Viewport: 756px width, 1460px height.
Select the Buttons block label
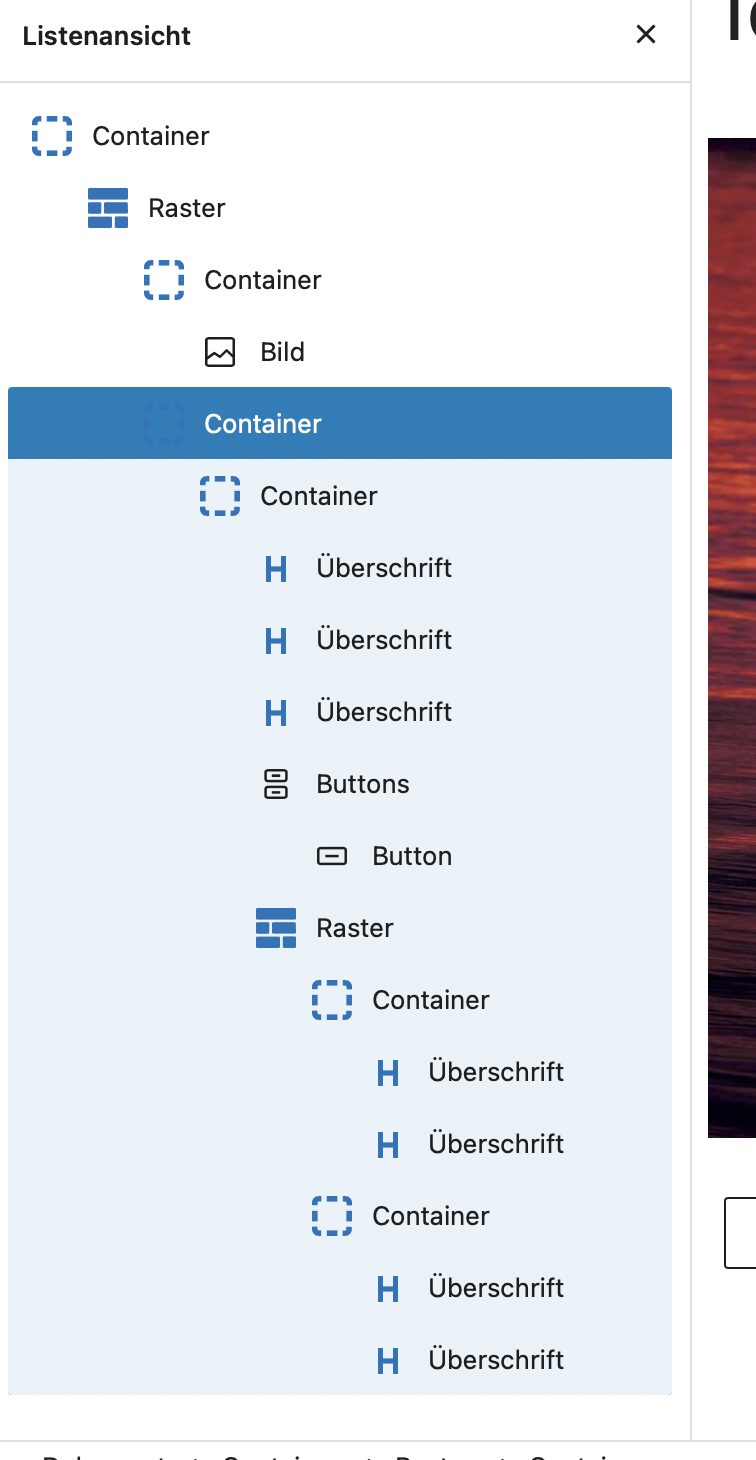363,784
